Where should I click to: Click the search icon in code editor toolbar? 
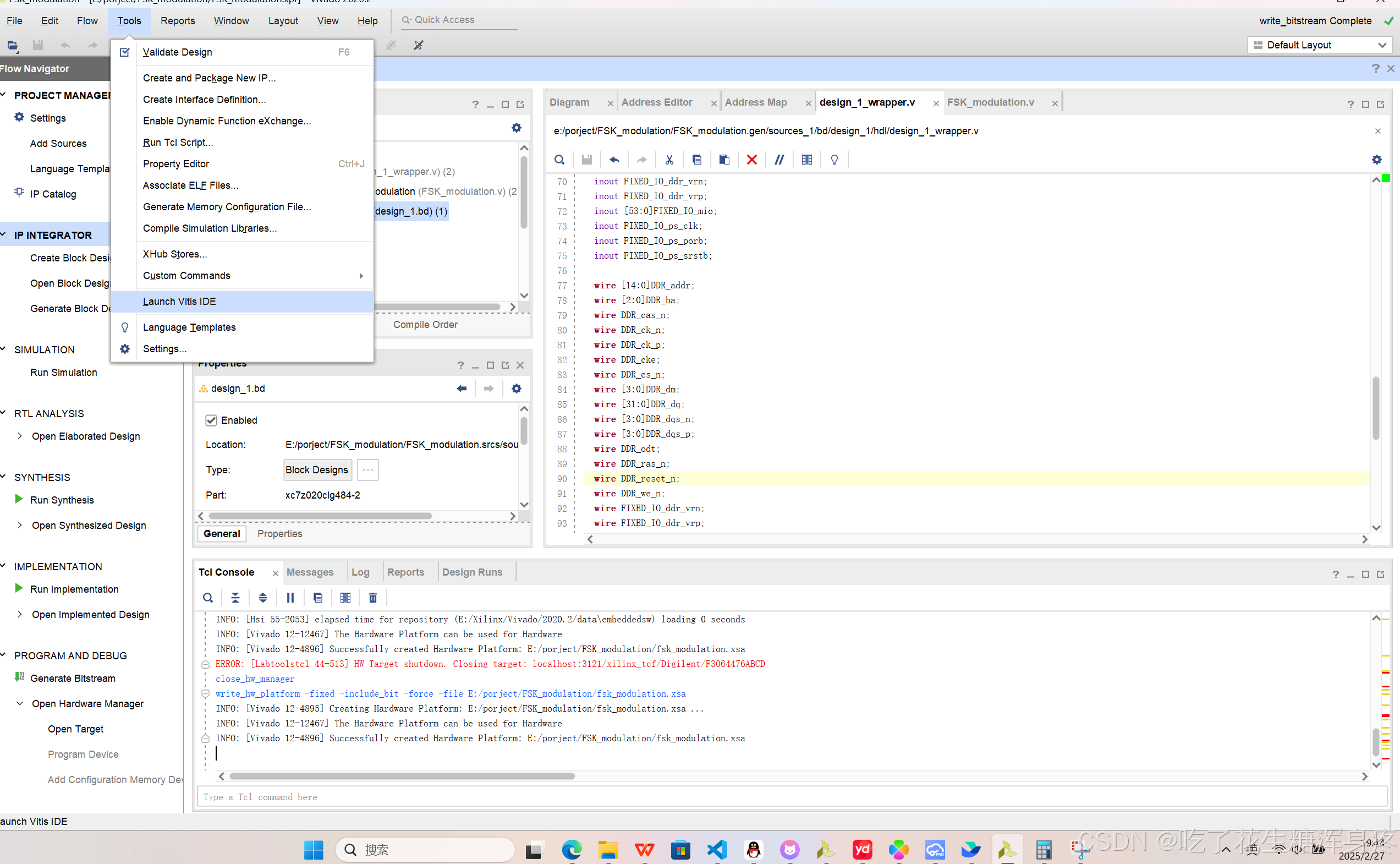(x=559, y=160)
